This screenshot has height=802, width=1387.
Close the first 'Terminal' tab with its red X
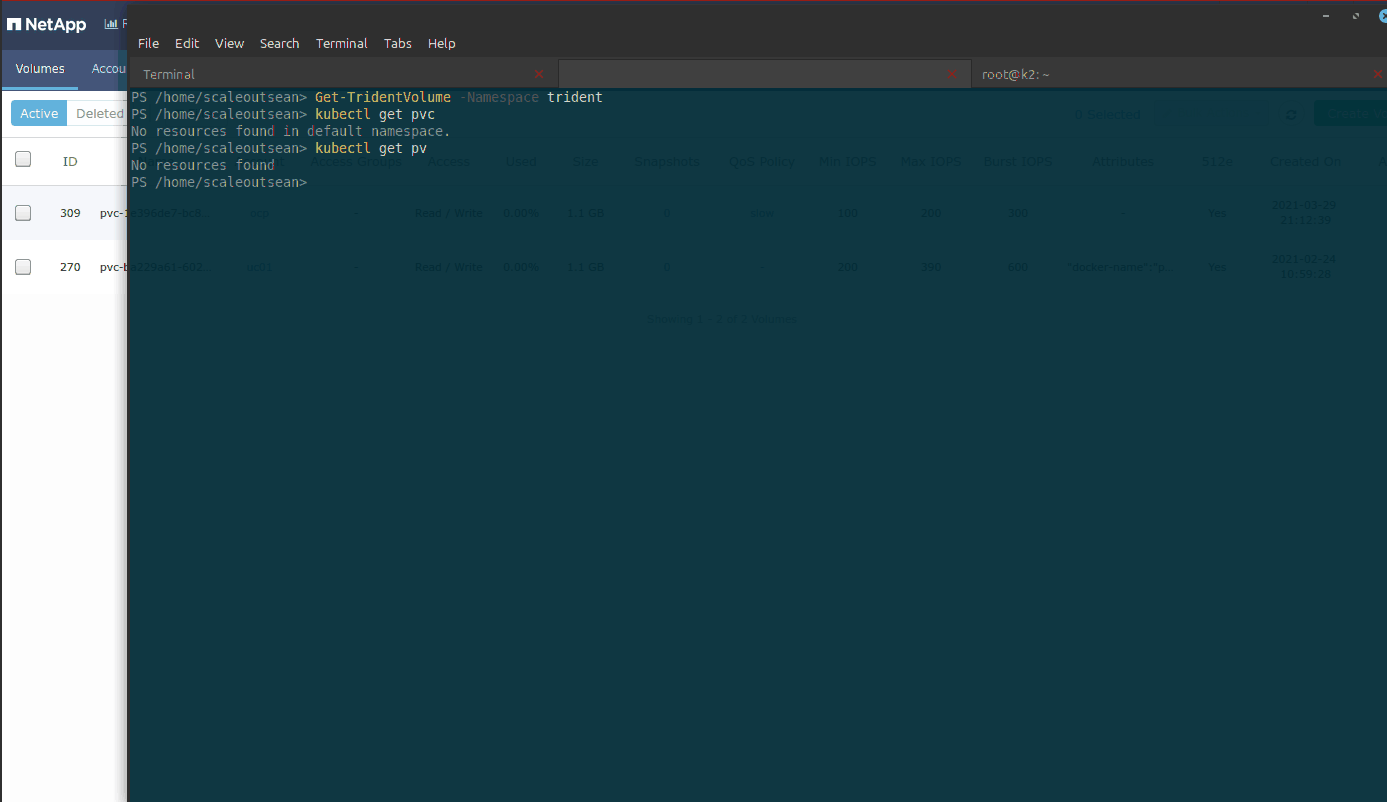539,74
